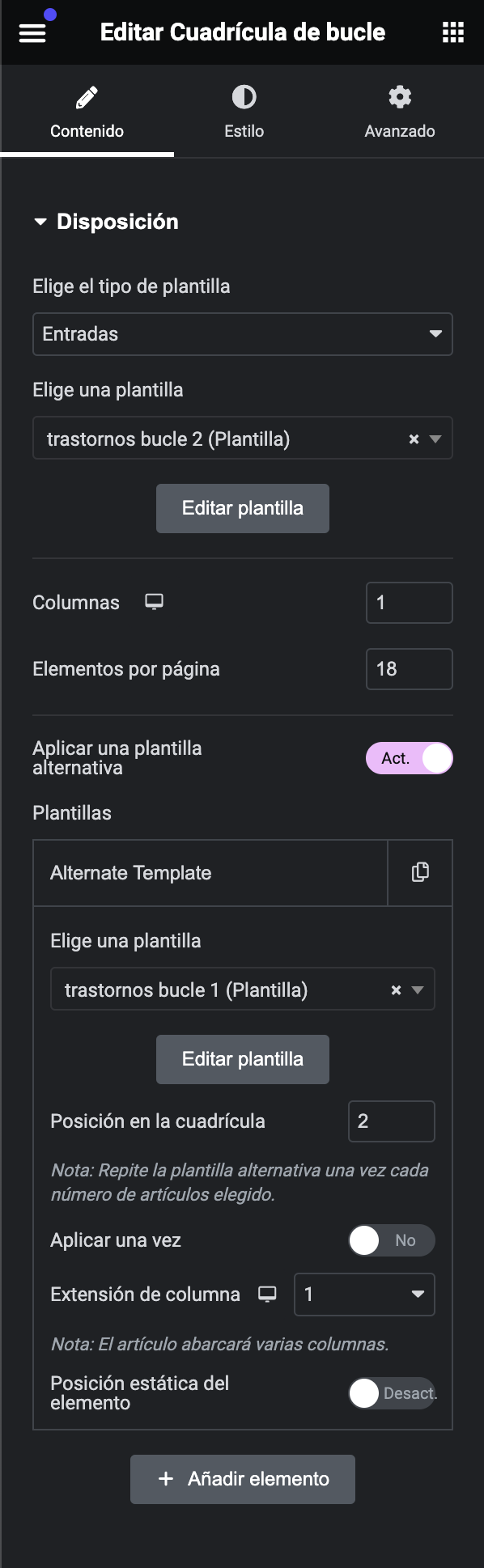Open the Extensión de columna dropdown

(364, 1295)
